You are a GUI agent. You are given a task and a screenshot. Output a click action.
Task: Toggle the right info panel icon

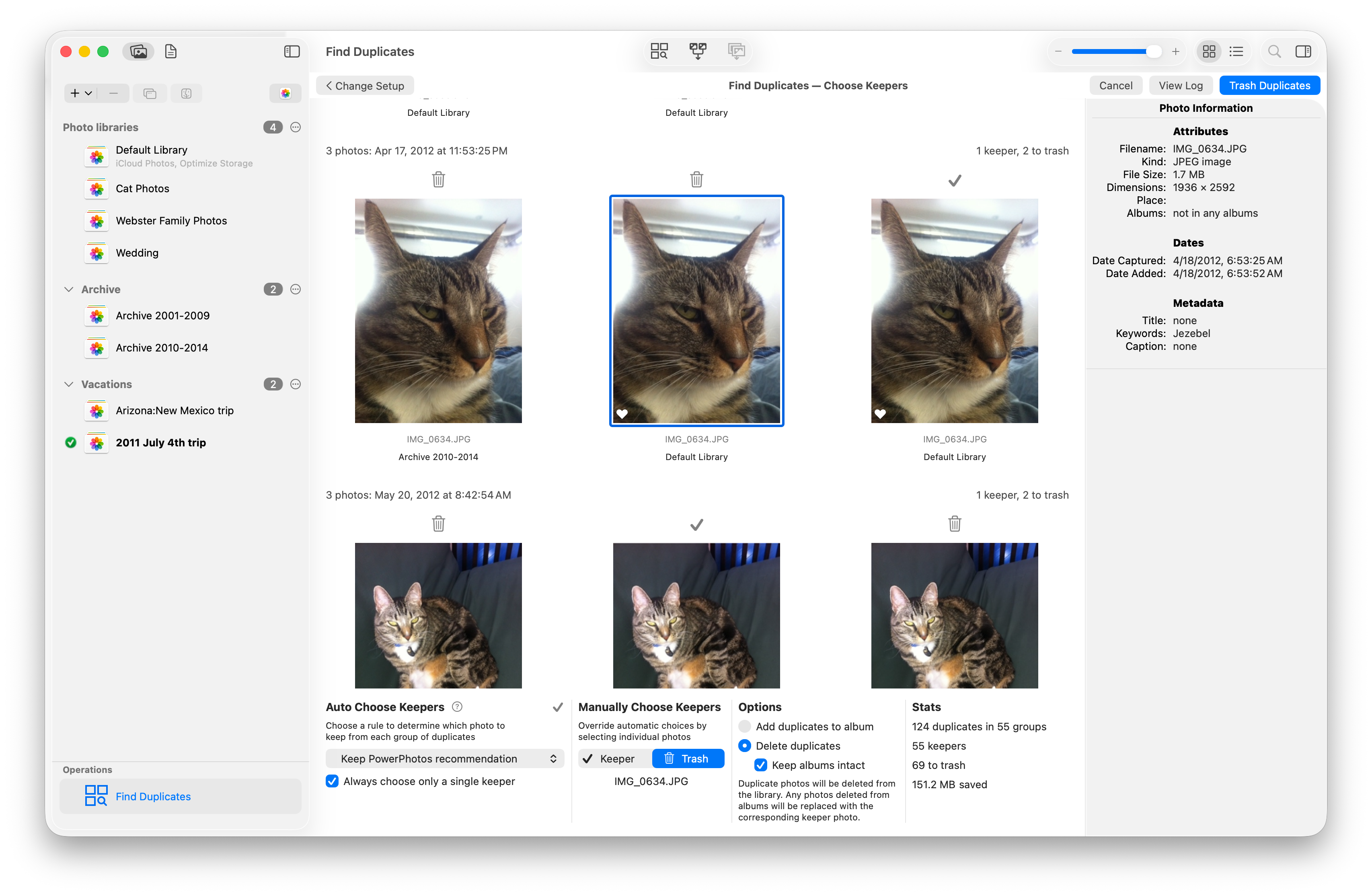click(x=1303, y=51)
